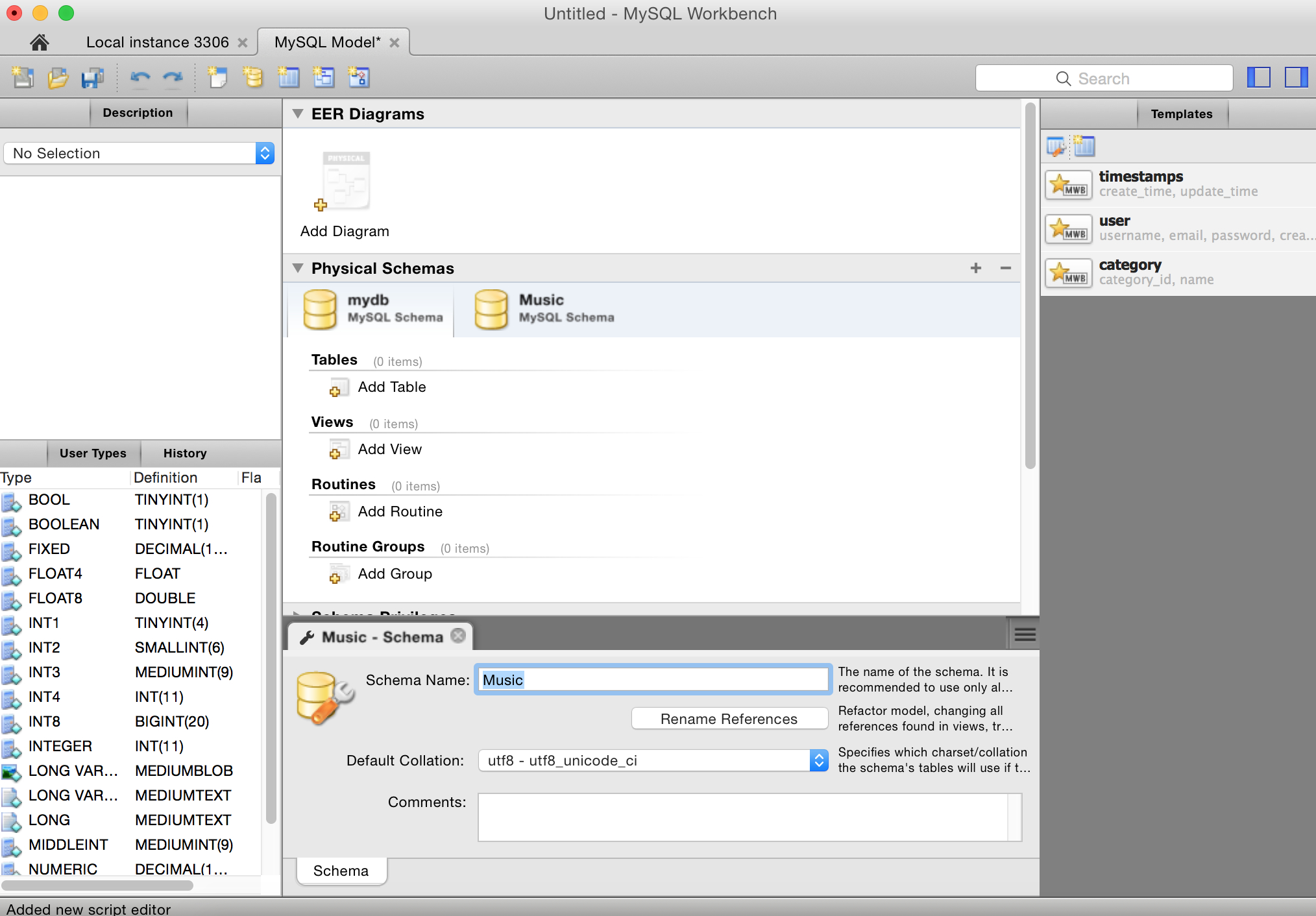Click the category template icon
The width and height of the screenshot is (1316, 916).
click(1067, 272)
